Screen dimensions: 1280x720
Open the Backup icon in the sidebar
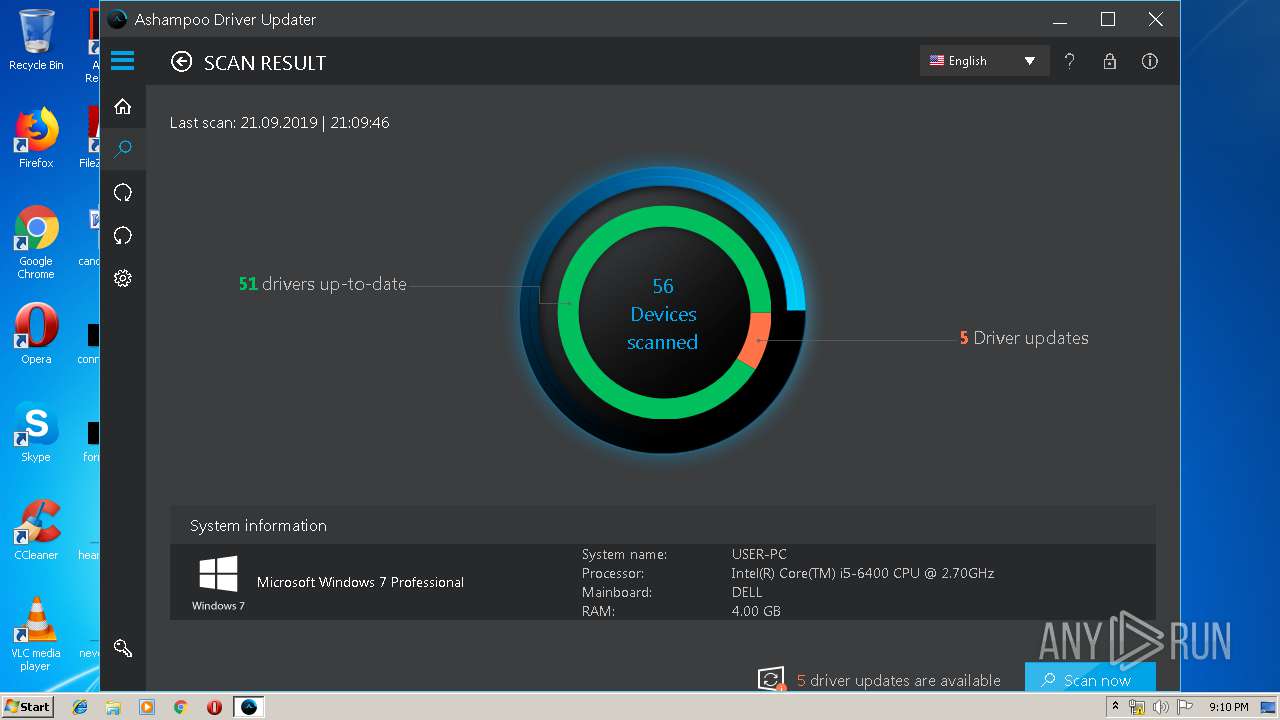(123, 192)
